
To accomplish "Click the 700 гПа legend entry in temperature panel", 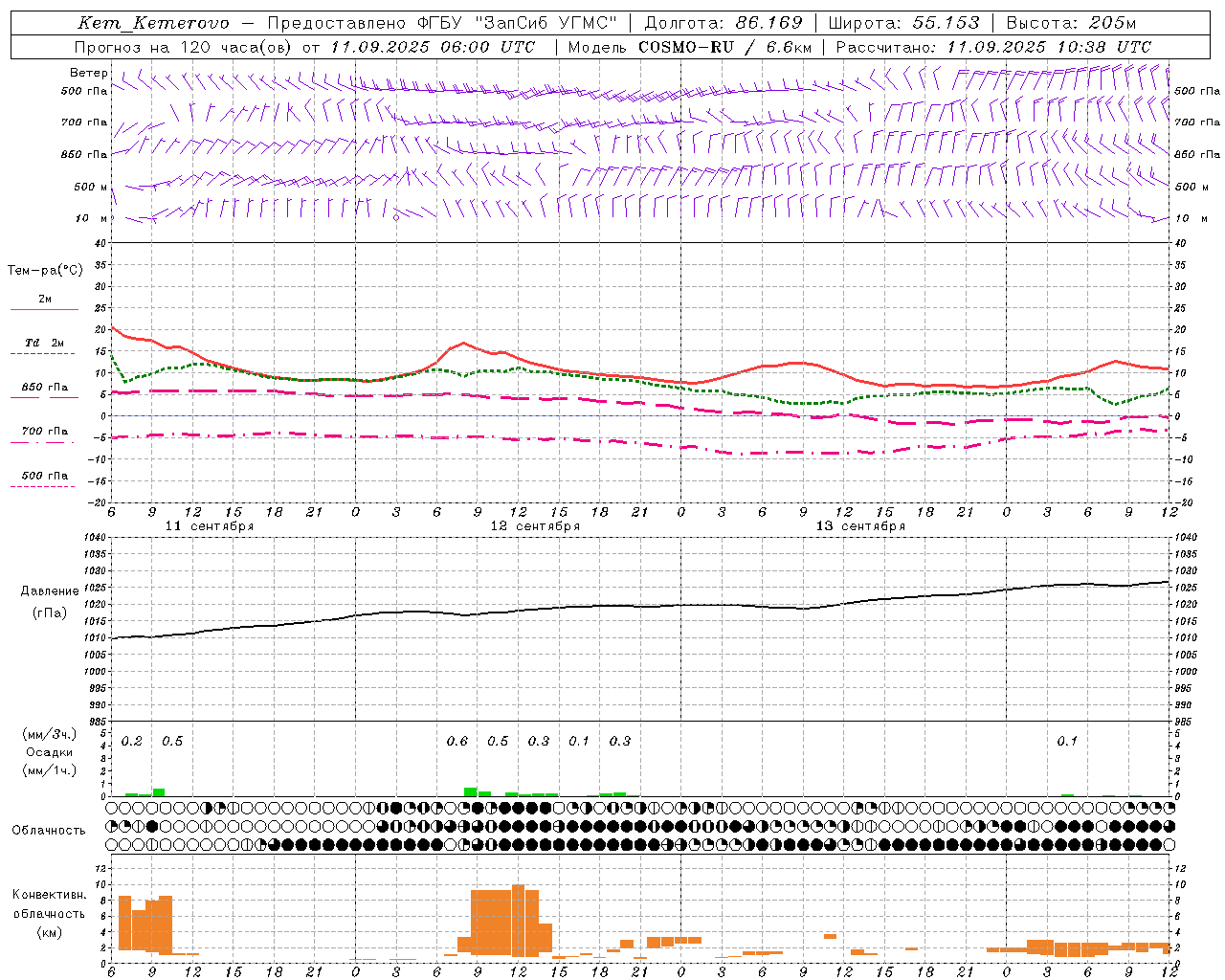I will pyautogui.click(x=45, y=432).
